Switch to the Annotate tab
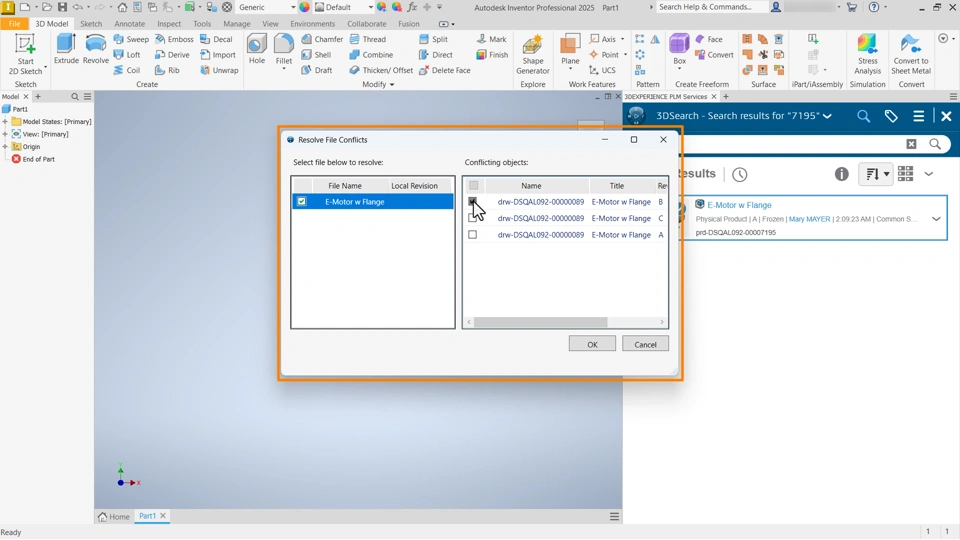Image resolution: width=960 pixels, height=540 pixels. click(130, 24)
